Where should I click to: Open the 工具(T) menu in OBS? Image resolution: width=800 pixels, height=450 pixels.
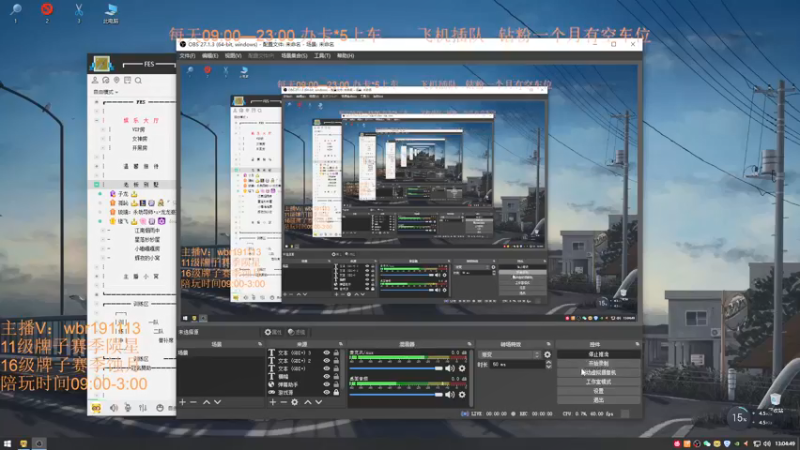pos(322,56)
